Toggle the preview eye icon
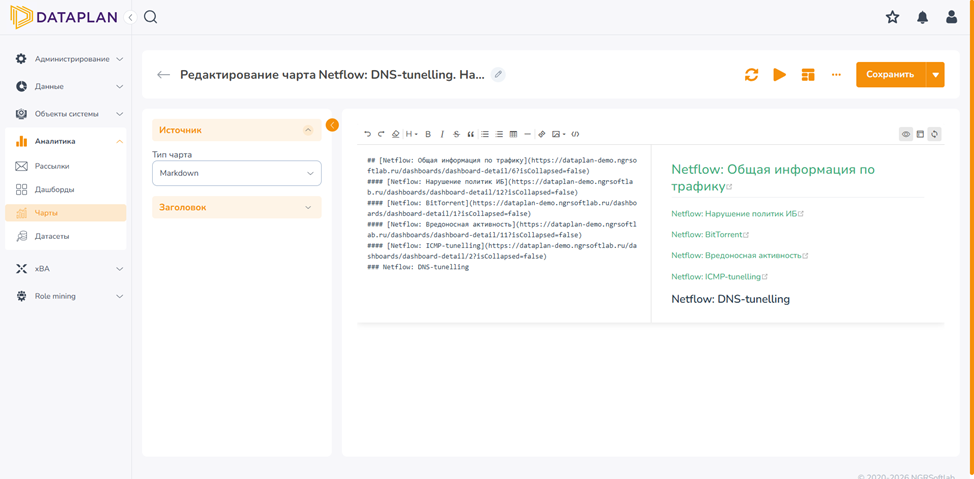This screenshot has height=479, width=974. click(906, 134)
